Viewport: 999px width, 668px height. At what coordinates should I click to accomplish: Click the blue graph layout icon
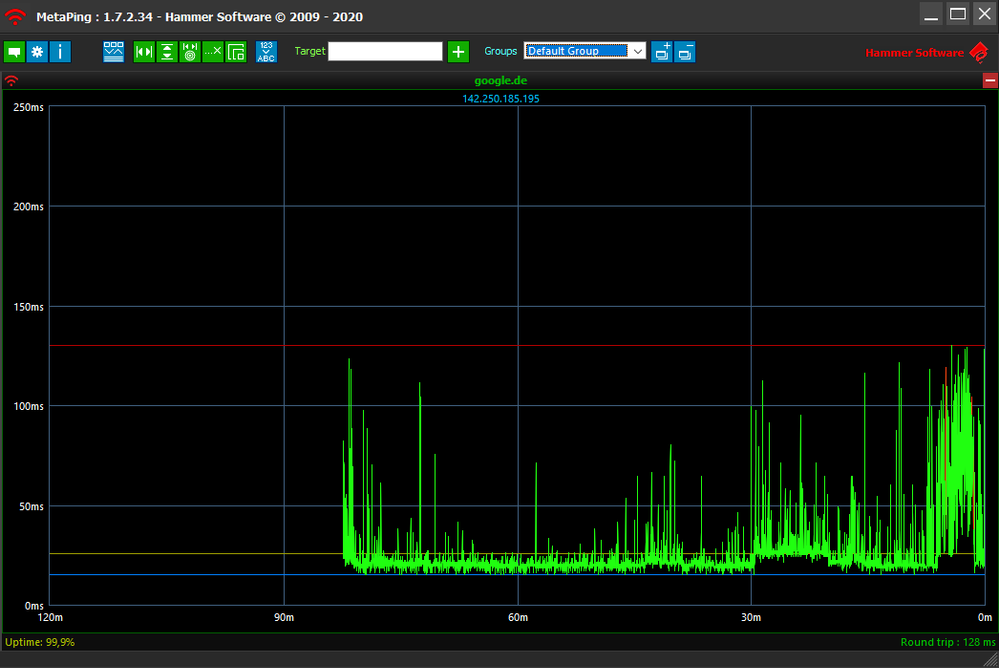click(x=114, y=52)
